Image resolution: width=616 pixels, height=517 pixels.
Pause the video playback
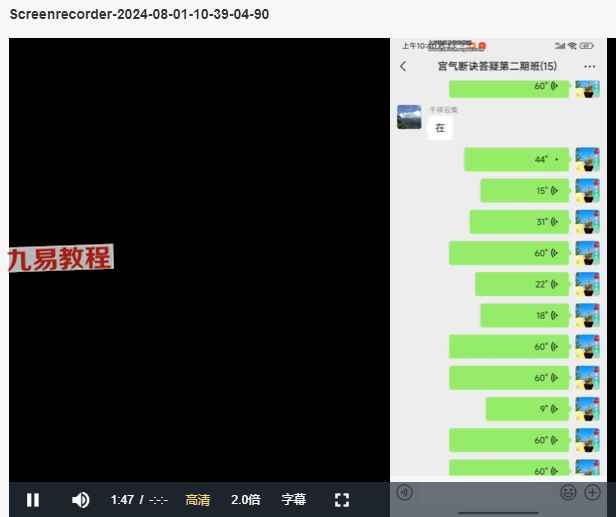(33, 500)
